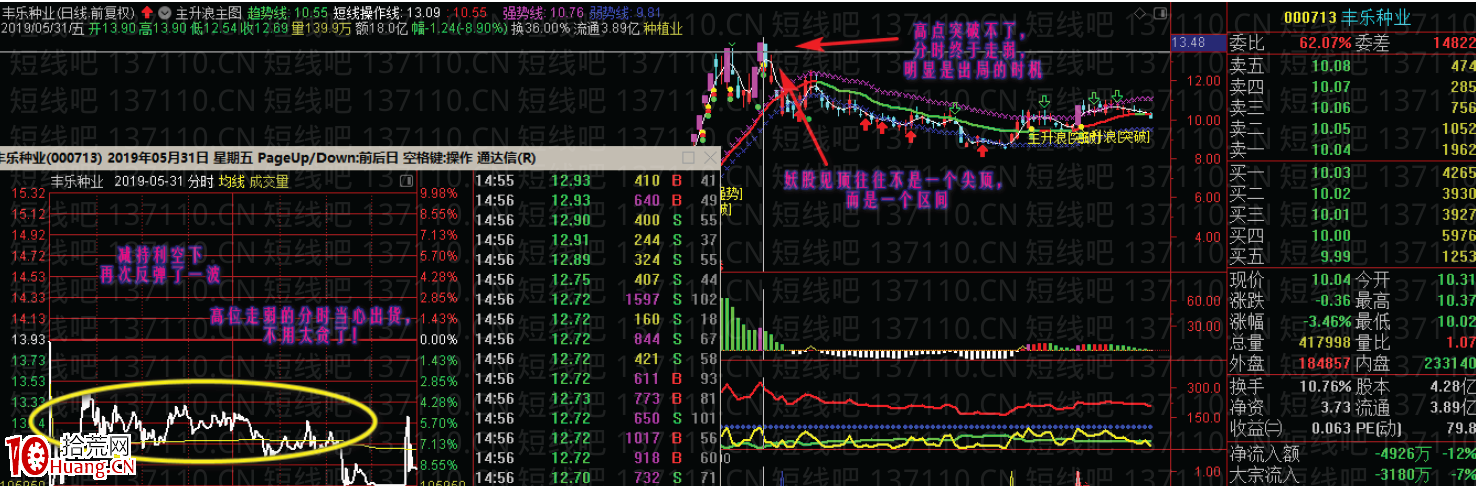Click the stock code 000713 in quote panel

point(1315,17)
